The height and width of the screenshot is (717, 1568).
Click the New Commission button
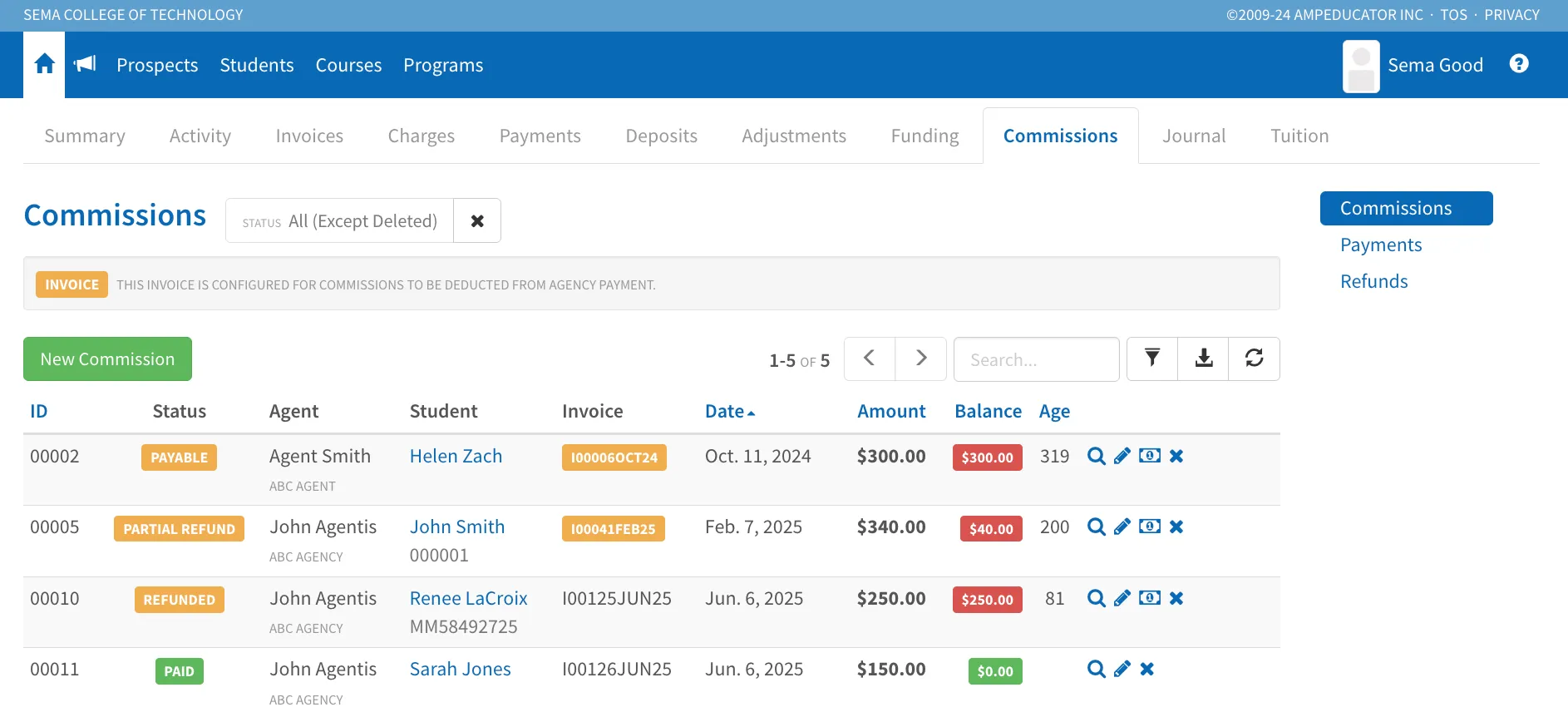coord(107,358)
